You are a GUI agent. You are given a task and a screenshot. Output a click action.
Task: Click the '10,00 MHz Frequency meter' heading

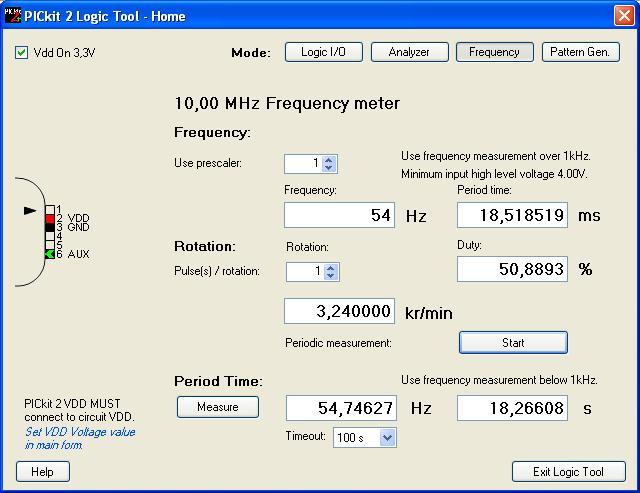287,103
